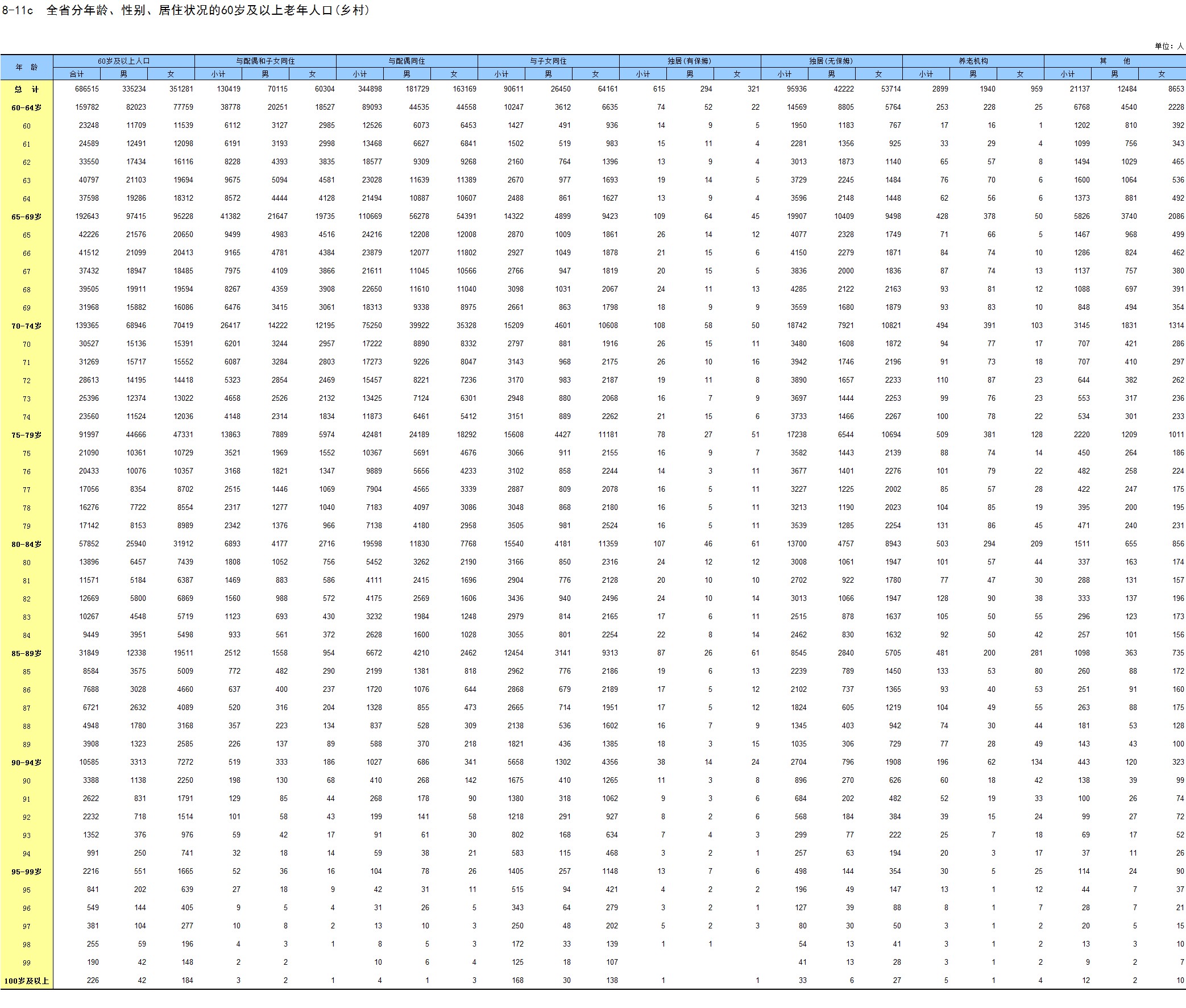
Task: Click the 90-94岁 row label
Action: pos(26,762)
